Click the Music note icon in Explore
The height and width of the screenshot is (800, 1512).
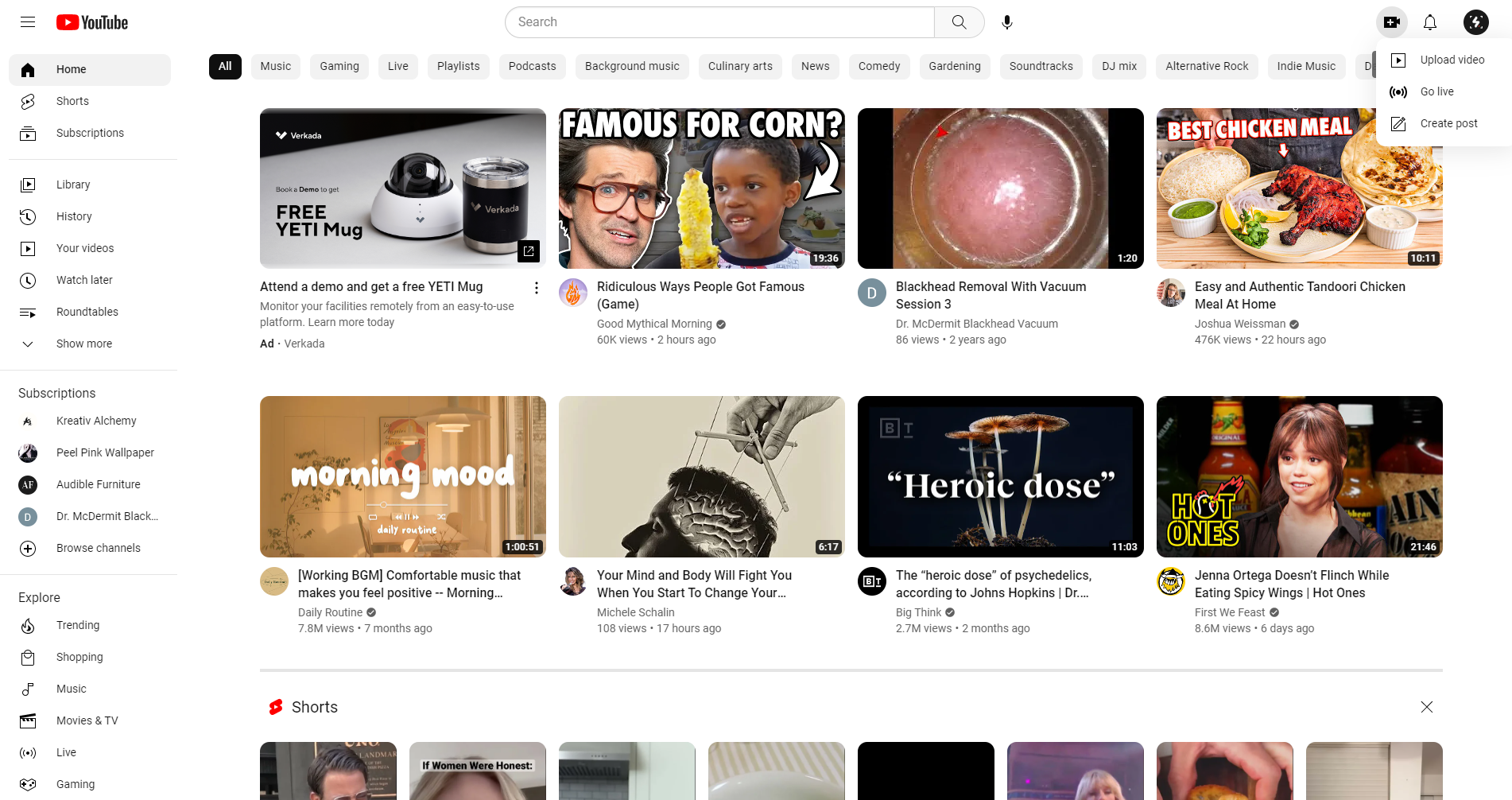pyautogui.click(x=28, y=689)
